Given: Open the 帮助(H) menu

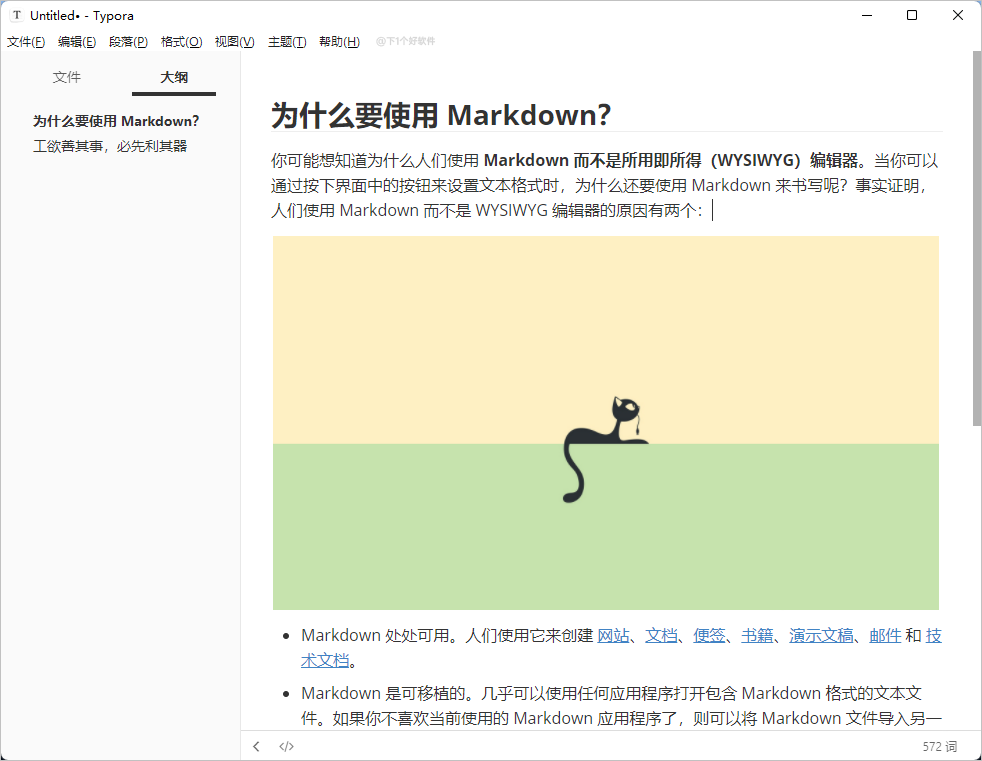Looking at the screenshot, I should (339, 41).
